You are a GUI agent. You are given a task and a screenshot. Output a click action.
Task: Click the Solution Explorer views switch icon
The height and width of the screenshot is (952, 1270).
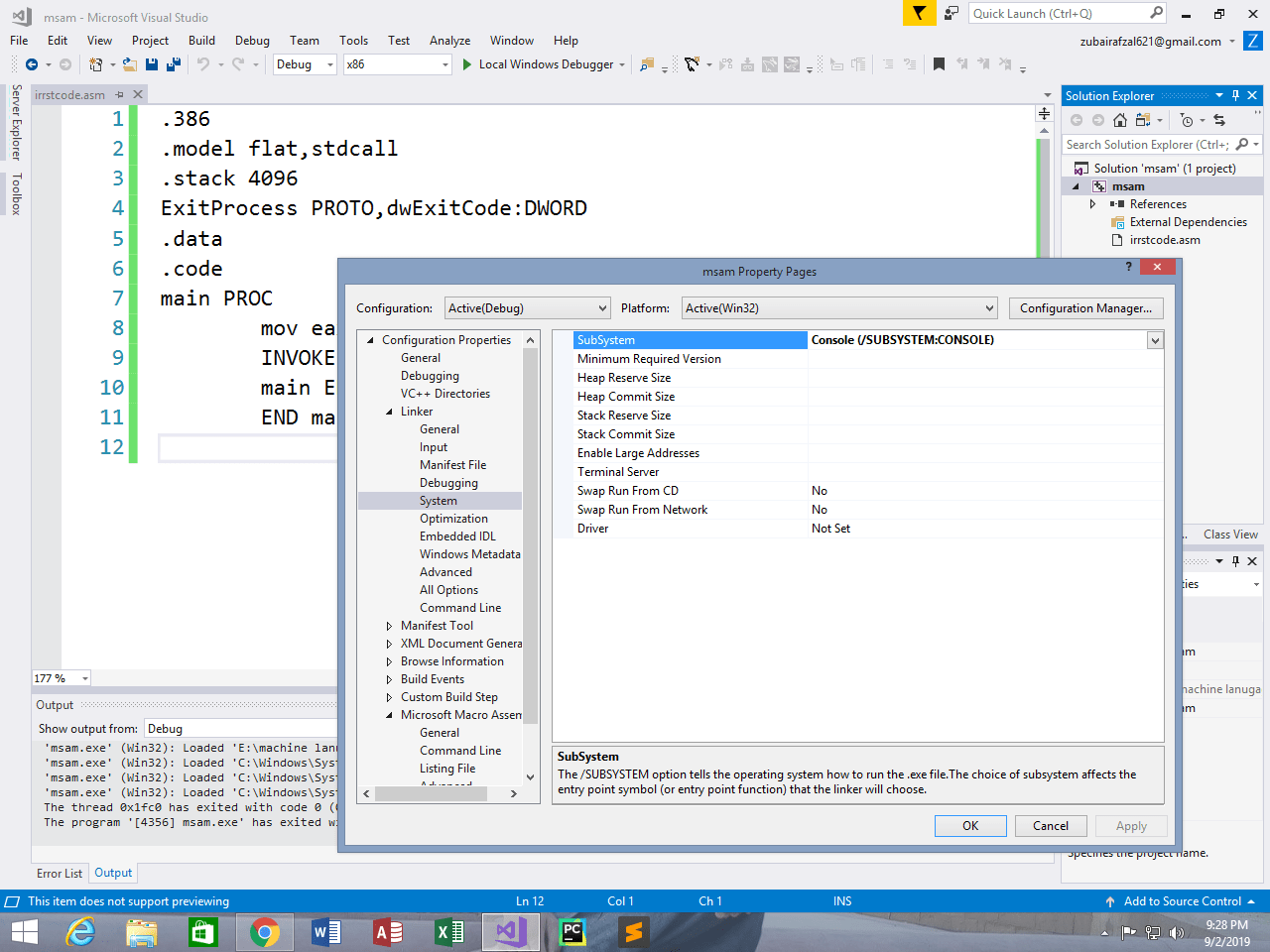(1142, 120)
